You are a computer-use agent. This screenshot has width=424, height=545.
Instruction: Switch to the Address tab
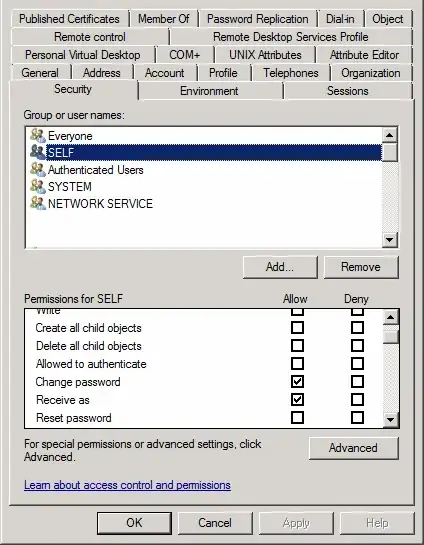point(102,73)
